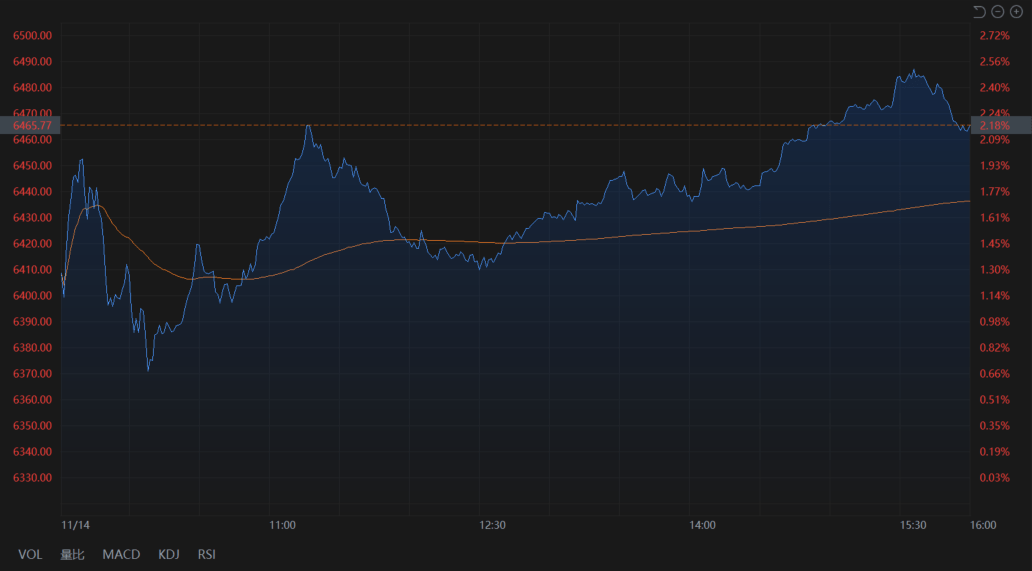This screenshot has width=1032, height=571.
Task: Click the reset/undo zoom arrow icon
Action: [x=979, y=12]
